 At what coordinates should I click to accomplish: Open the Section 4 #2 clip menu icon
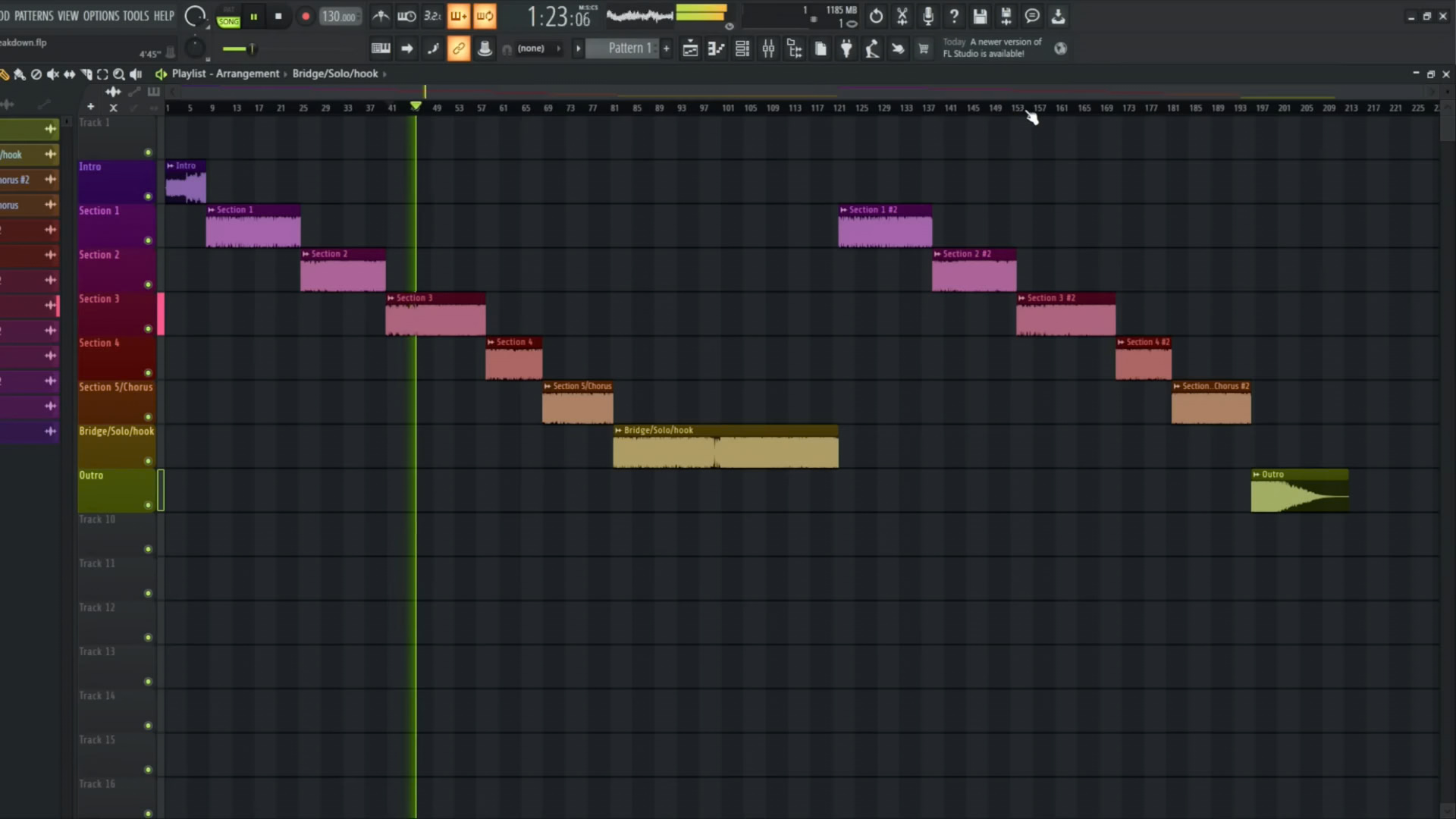[x=1121, y=342]
